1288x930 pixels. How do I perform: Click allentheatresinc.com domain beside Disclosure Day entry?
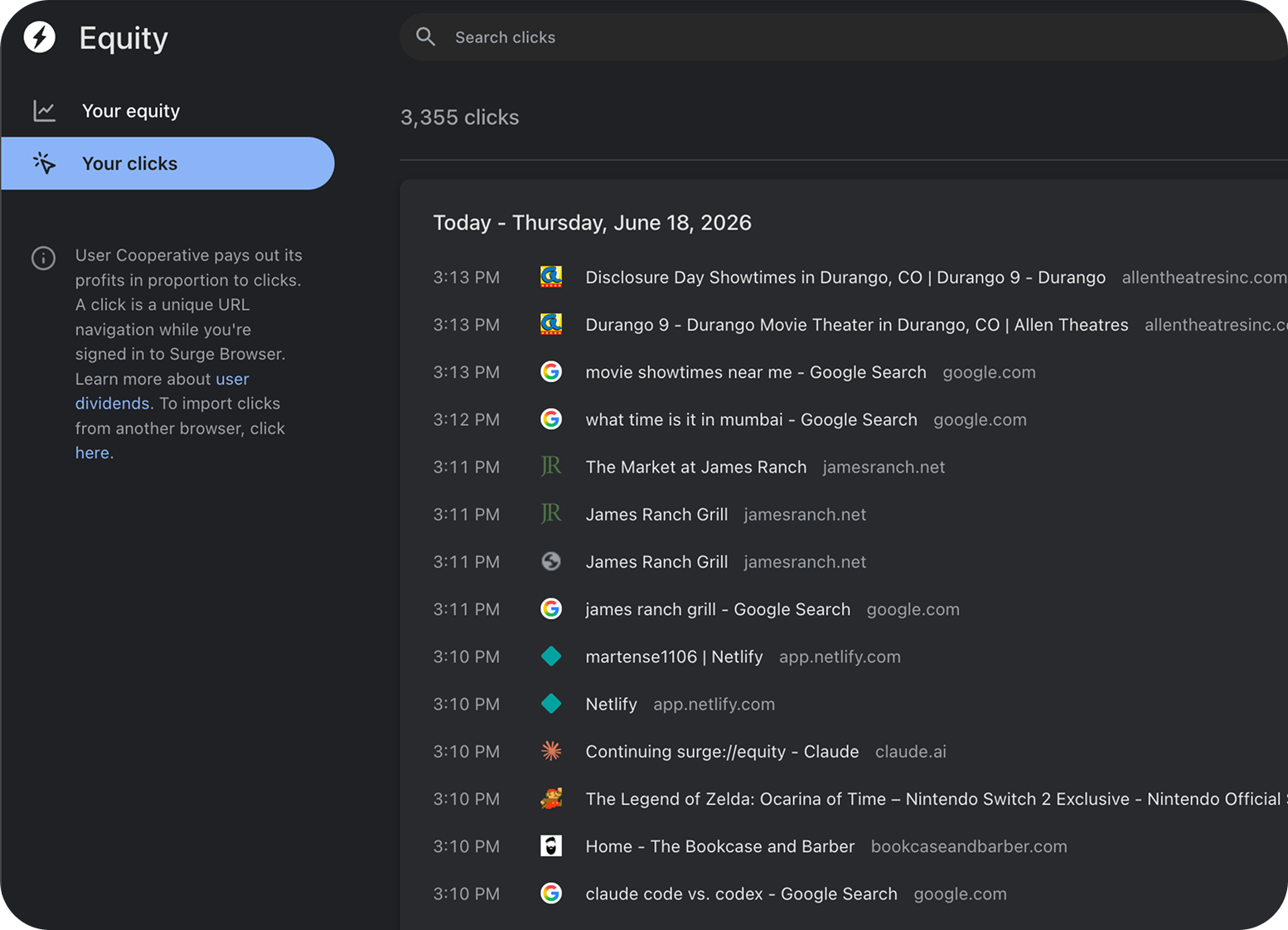1204,278
